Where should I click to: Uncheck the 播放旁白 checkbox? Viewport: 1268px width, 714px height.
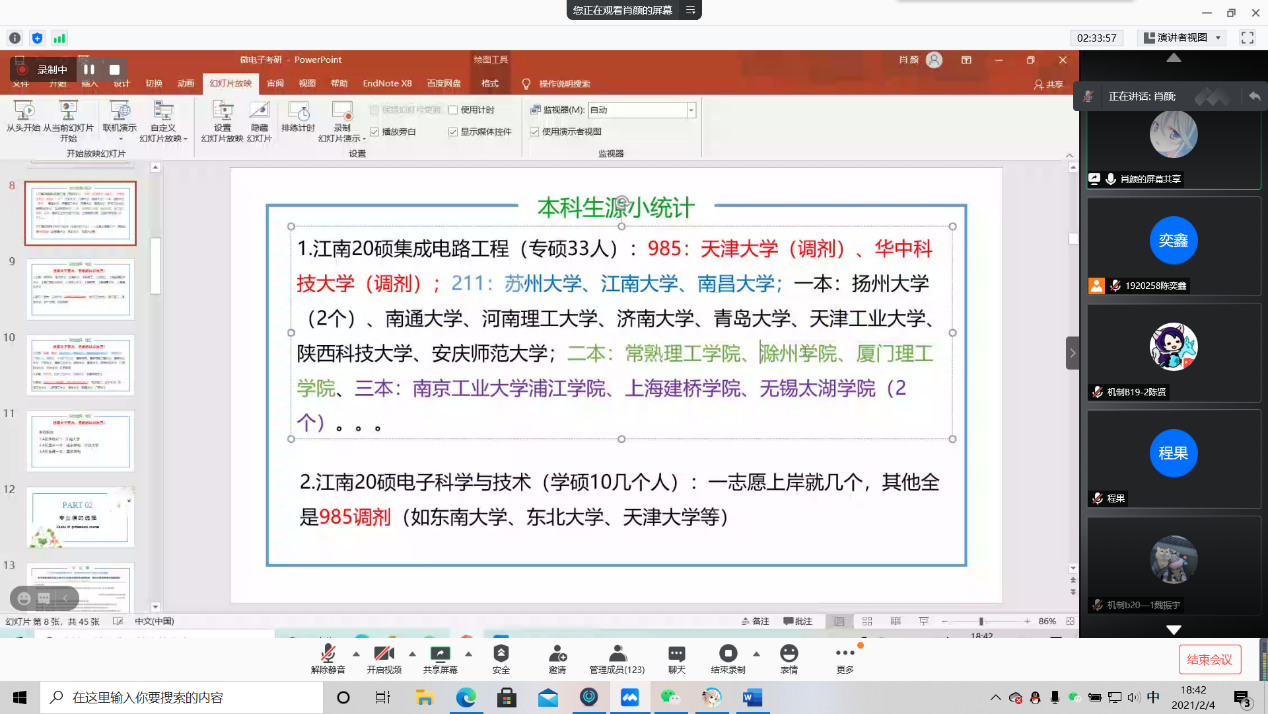pyautogui.click(x=375, y=131)
